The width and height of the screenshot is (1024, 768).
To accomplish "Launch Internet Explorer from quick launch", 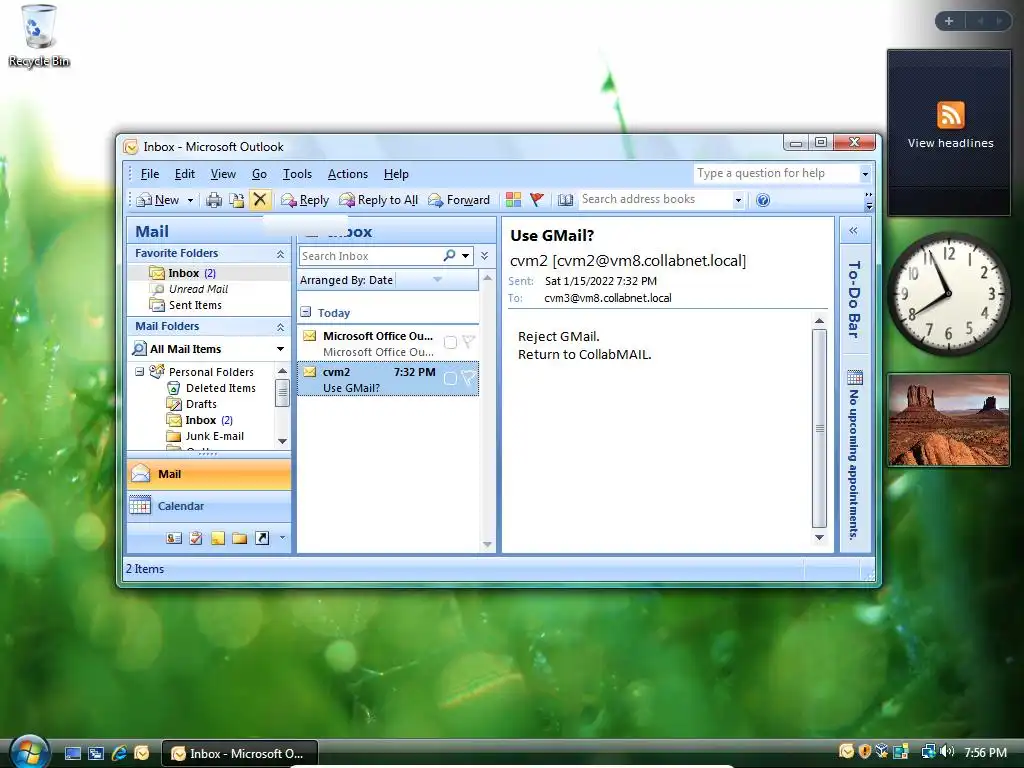I will (119, 753).
